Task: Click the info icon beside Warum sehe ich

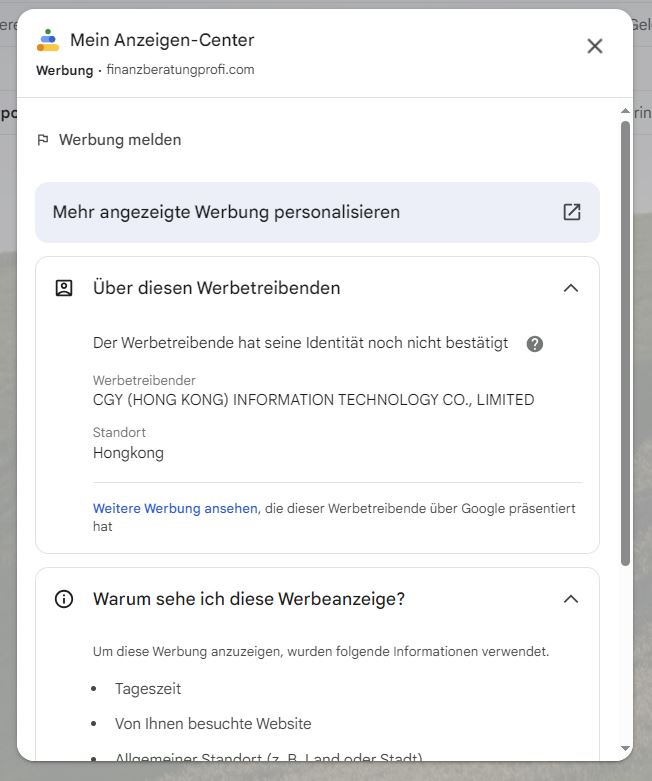Action: pyautogui.click(x=64, y=599)
